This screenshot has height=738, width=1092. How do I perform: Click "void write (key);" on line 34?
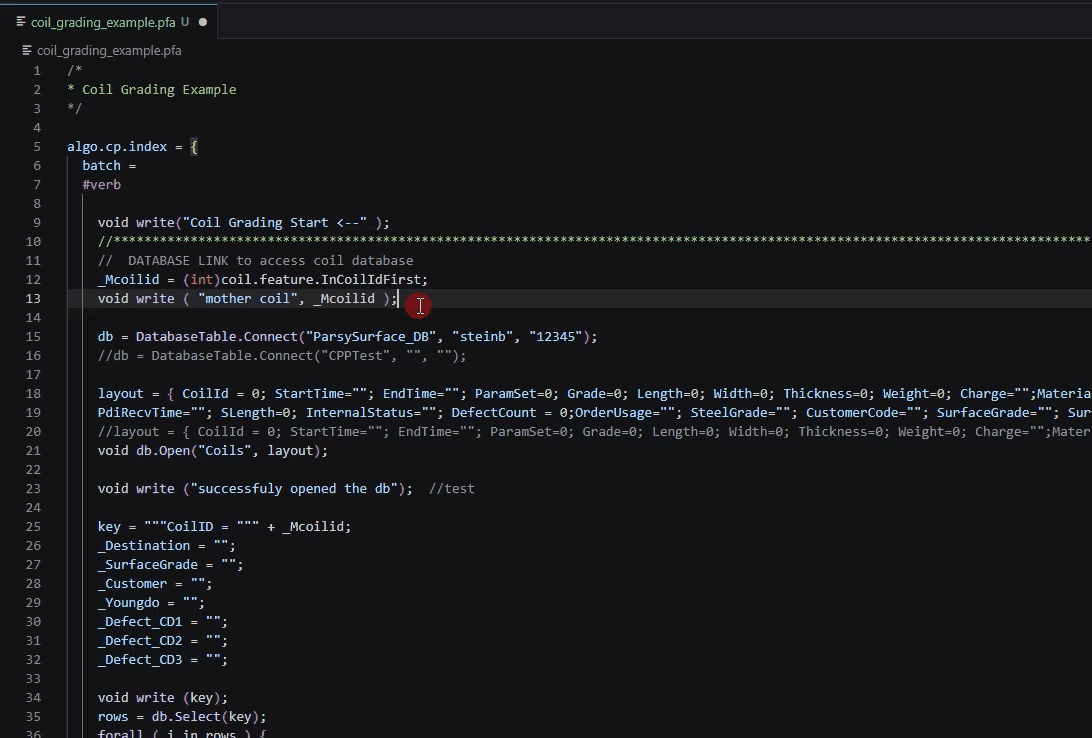tap(163, 698)
